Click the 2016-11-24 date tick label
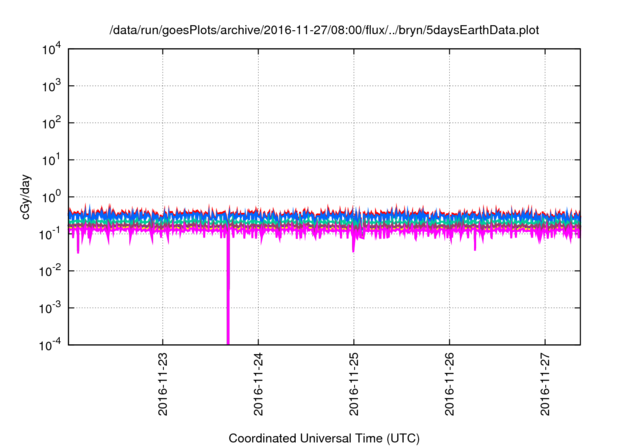This screenshot has height=448, width=640. (x=258, y=384)
